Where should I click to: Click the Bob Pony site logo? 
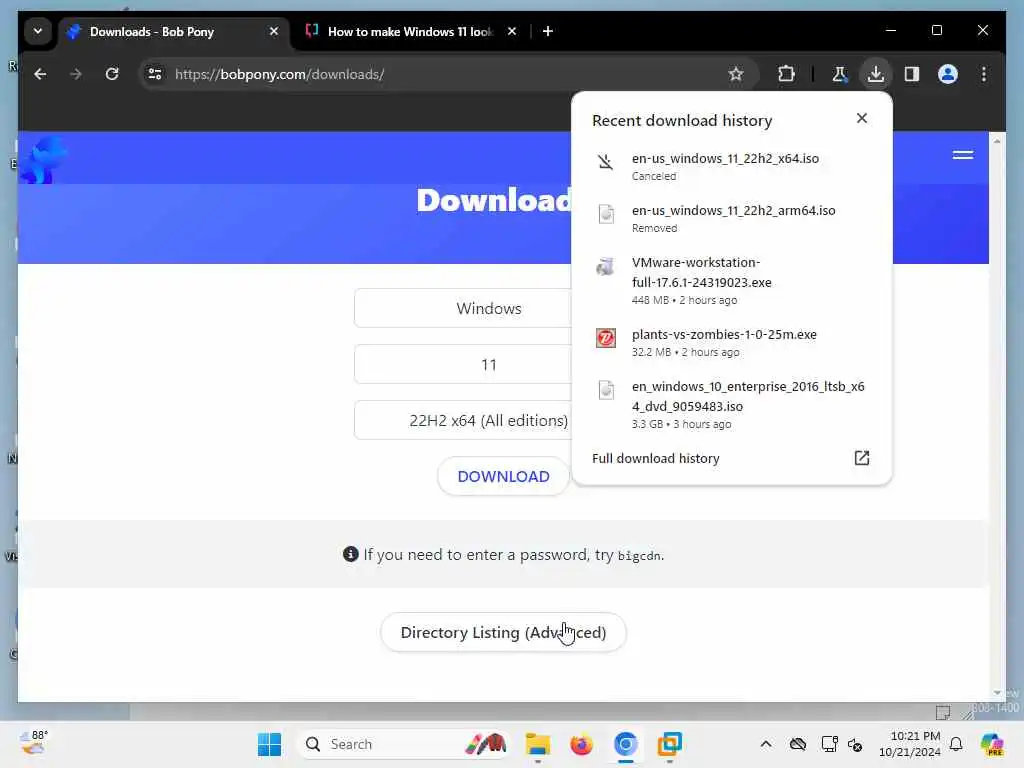(x=42, y=159)
